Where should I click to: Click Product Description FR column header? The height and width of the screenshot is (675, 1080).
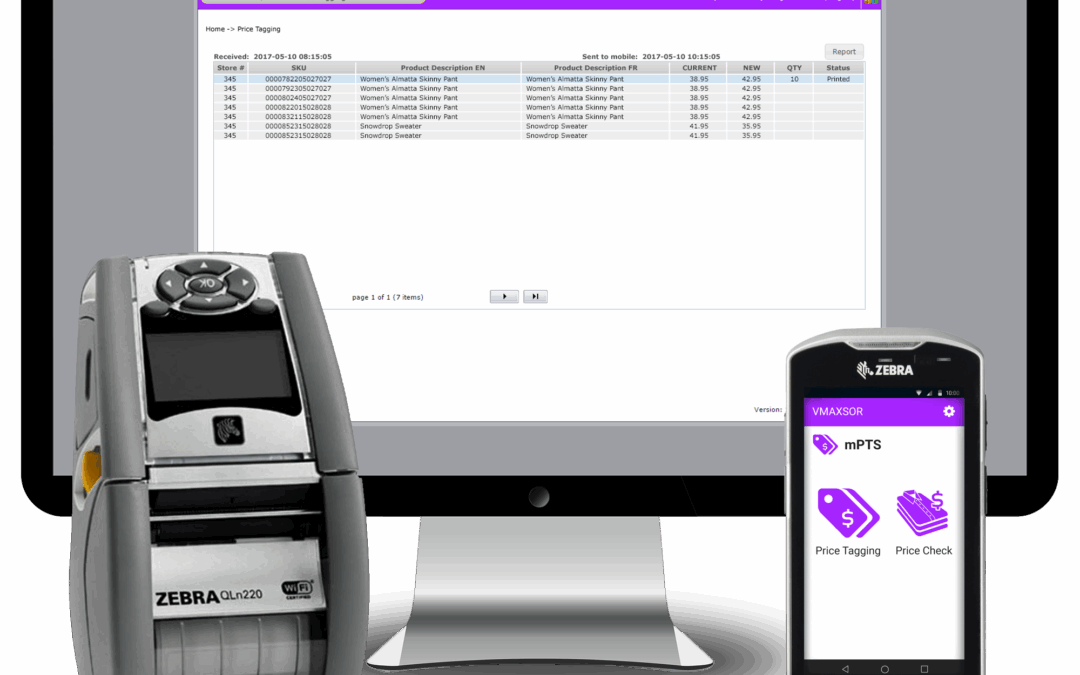(596, 68)
